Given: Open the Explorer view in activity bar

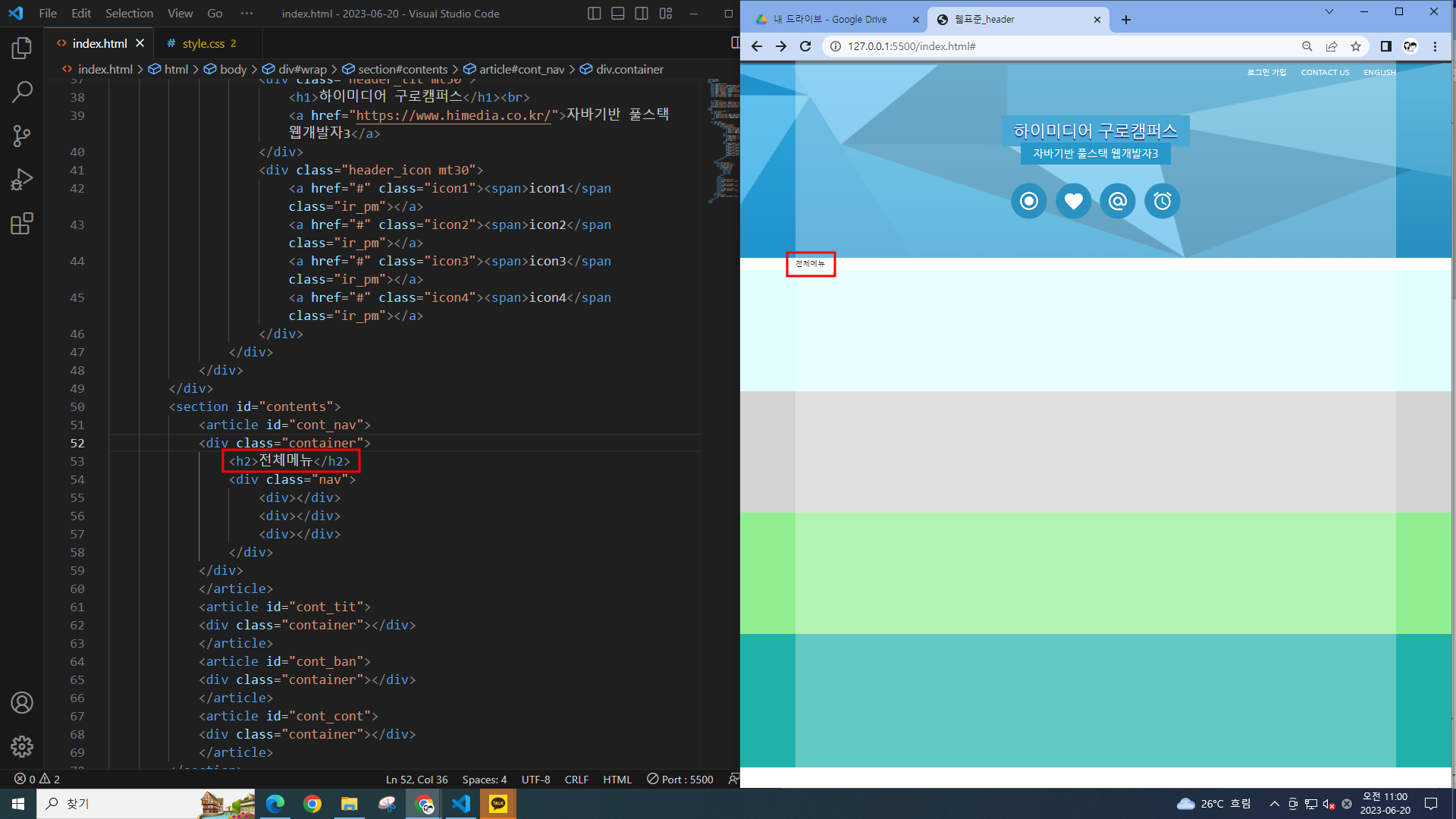Looking at the screenshot, I should point(22,49).
